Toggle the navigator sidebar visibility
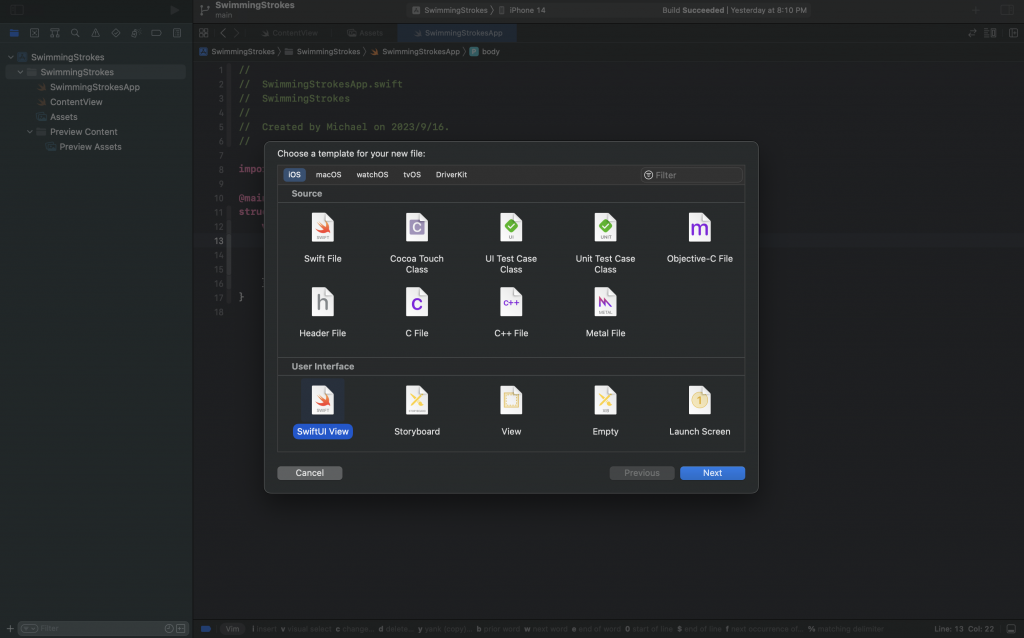This screenshot has height=638, width=1024. point(17,10)
